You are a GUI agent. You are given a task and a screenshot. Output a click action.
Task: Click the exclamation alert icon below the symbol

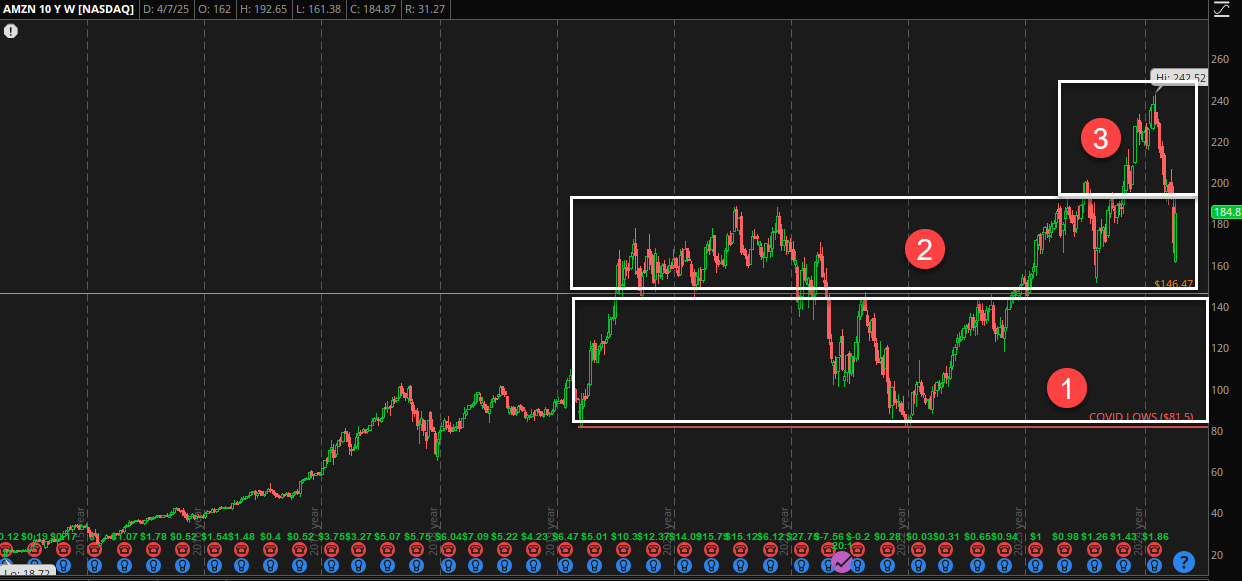coord(11,31)
